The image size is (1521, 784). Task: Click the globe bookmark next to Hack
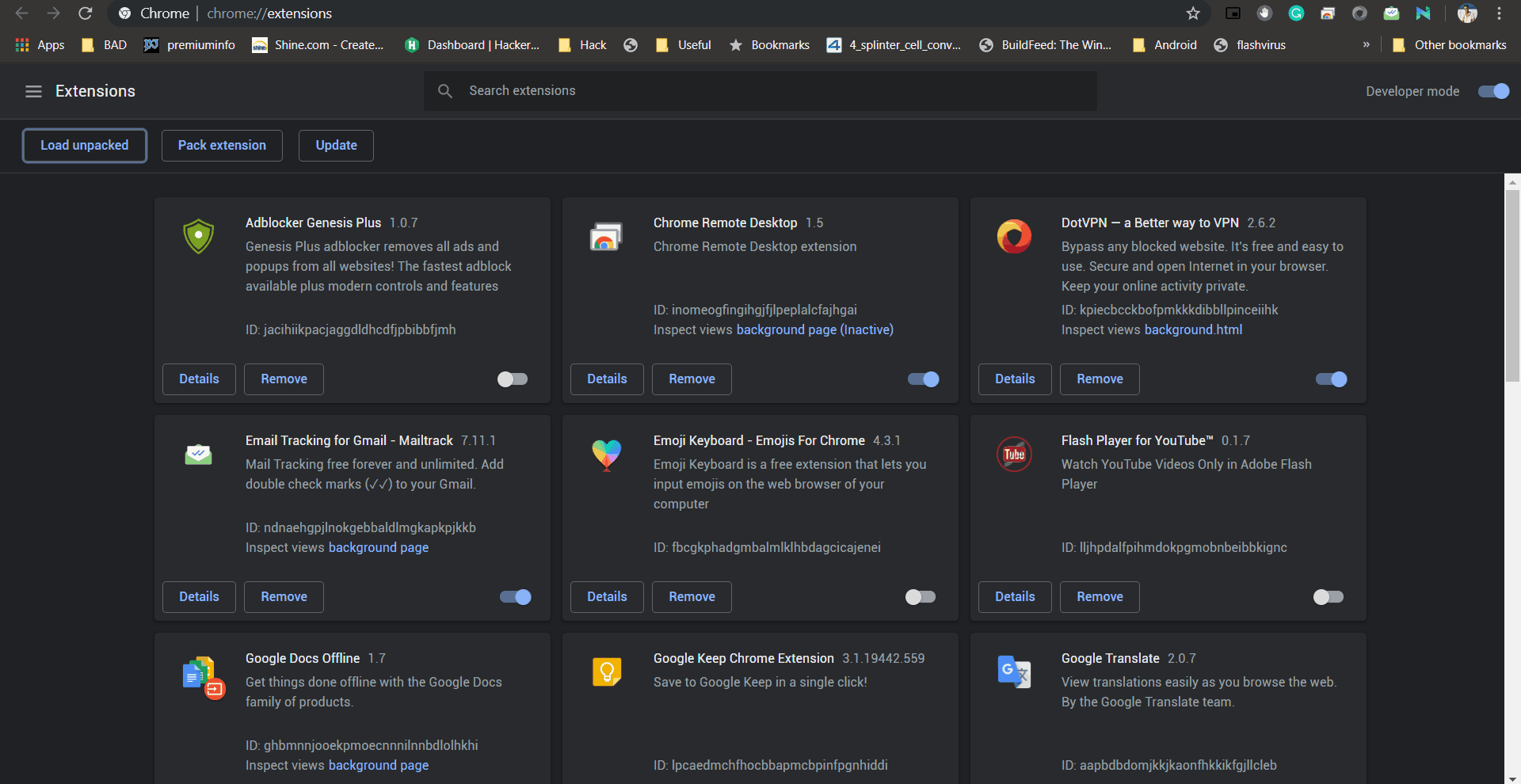tap(631, 45)
